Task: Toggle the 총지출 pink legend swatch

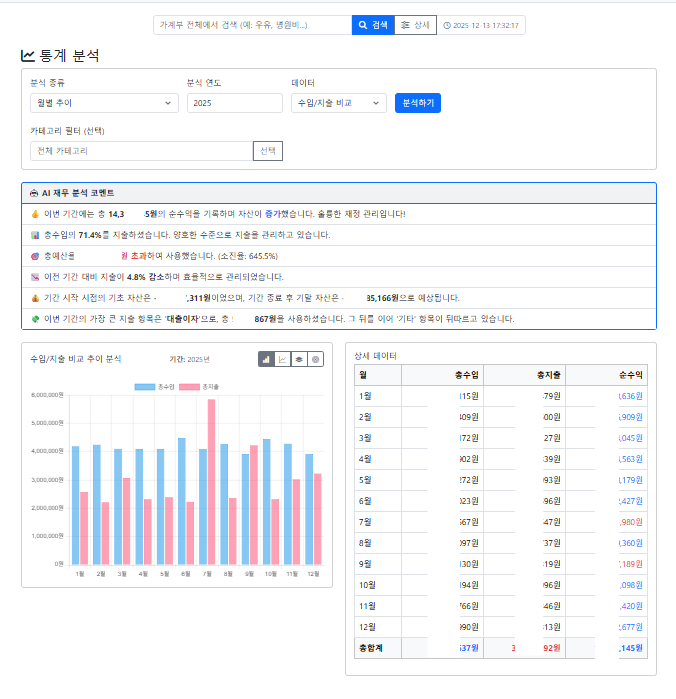Action: point(189,387)
